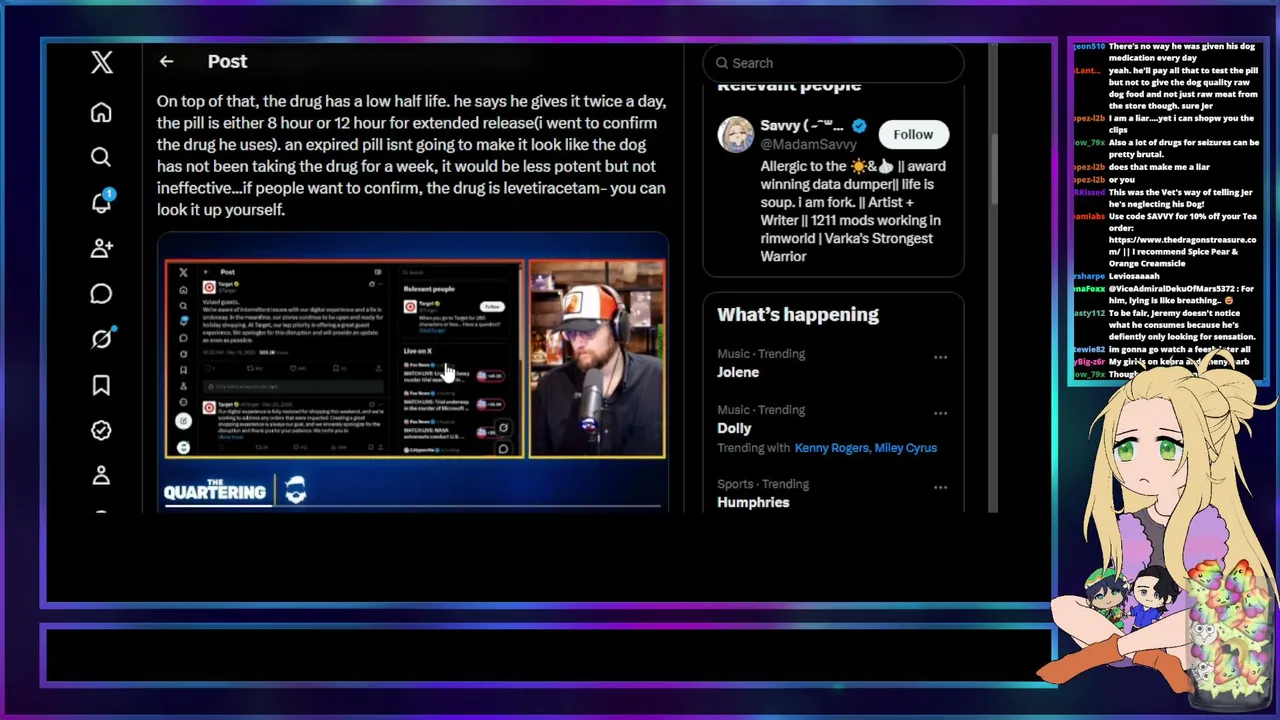
Task: Open more options for the Humphries trend
Action: 940,487
